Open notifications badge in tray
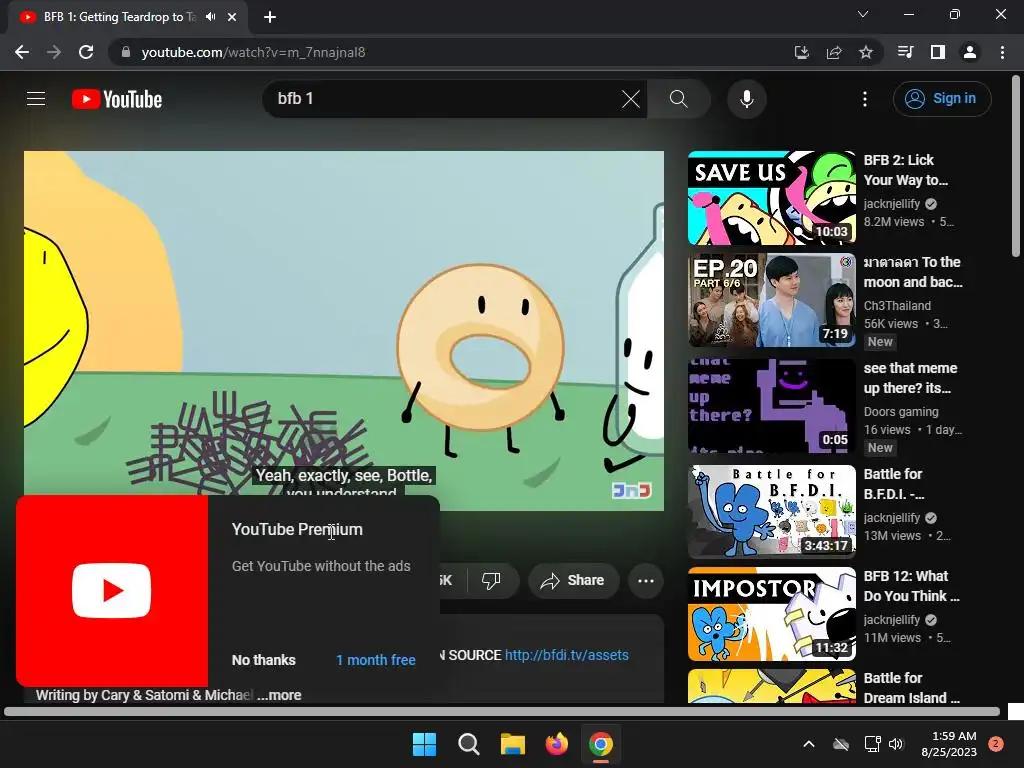The height and width of the screenshot is (768, 1024). click(996, 744)
